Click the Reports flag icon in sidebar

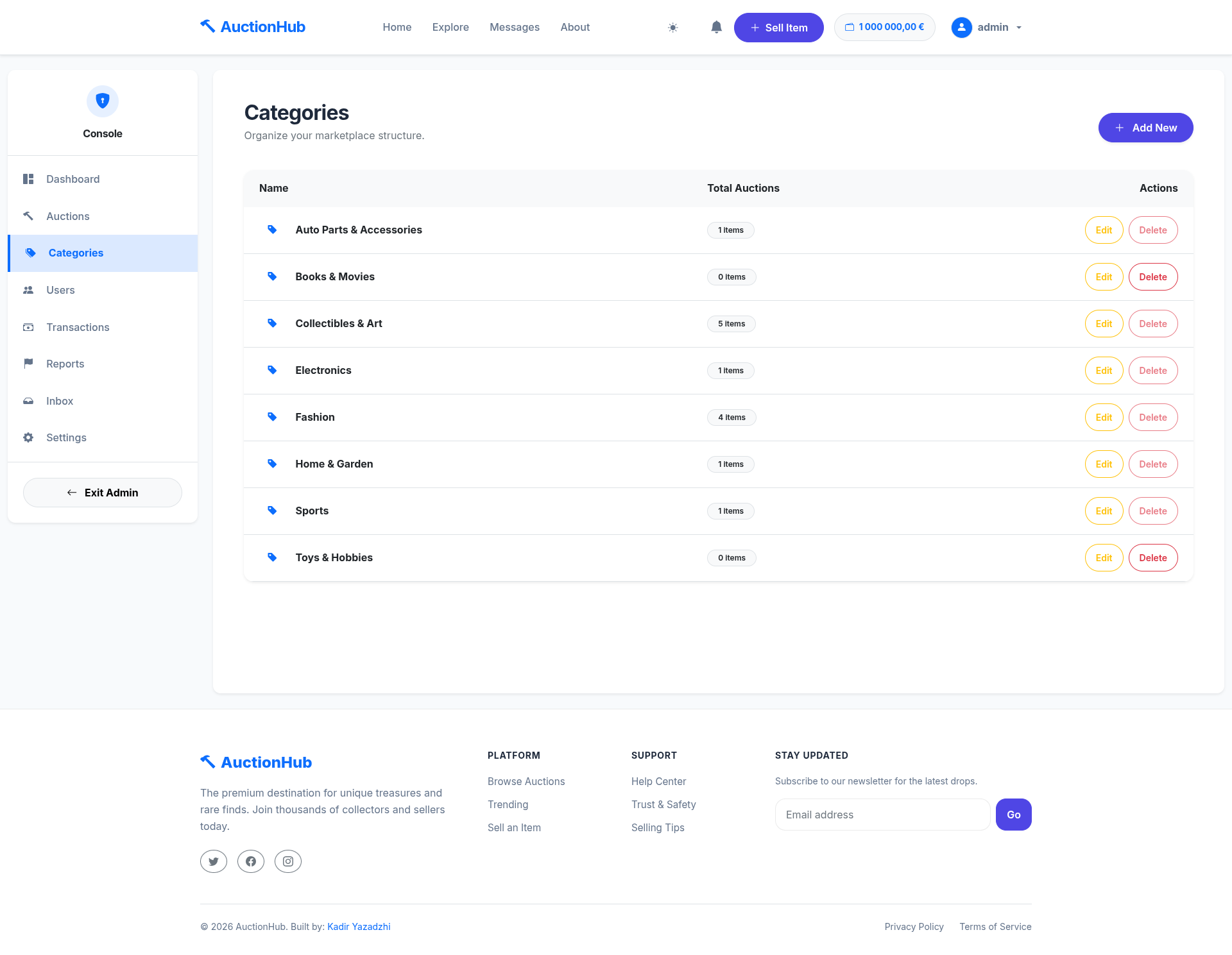28,364
